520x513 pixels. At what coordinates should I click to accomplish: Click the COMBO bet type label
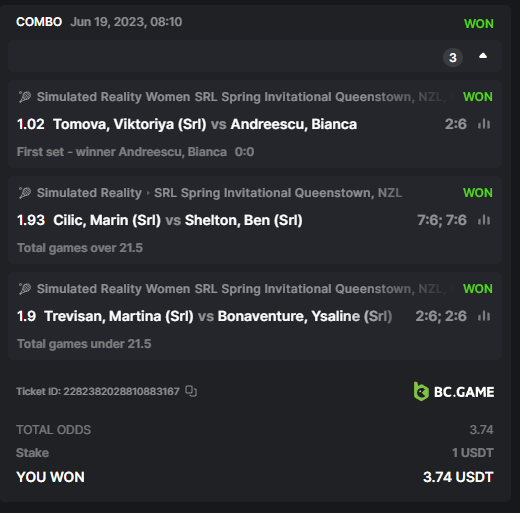(39, 22)
